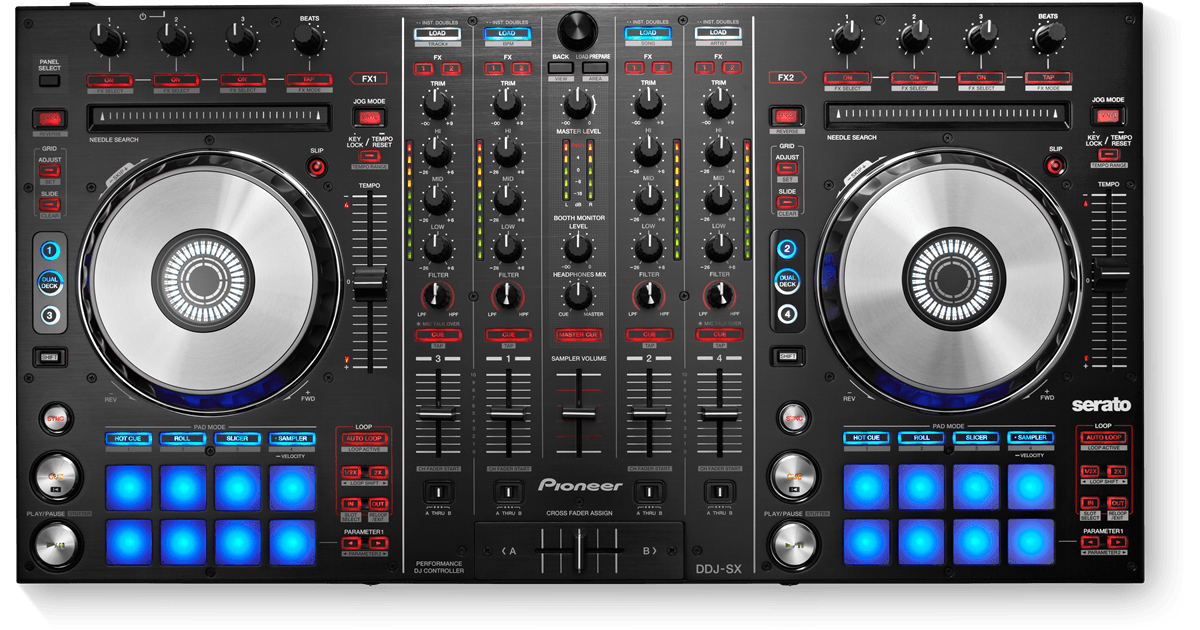Load track to channel 1 via BPM LOAD
Image resolution: width=1200 pixels, height=630 pixels.
(508, 33)
